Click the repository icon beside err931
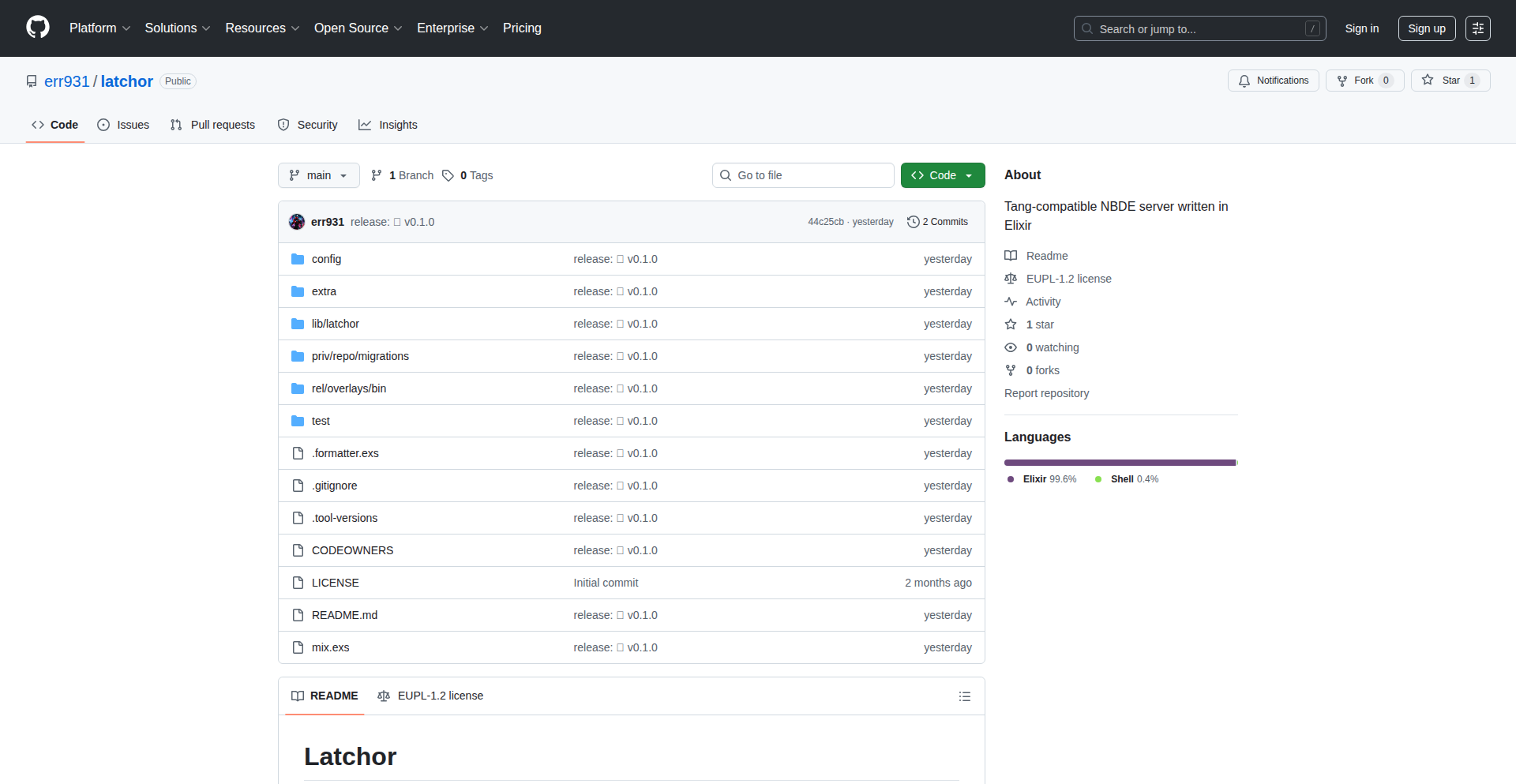Viewport: 1516px width, 784px height. [x=32, y=81]
